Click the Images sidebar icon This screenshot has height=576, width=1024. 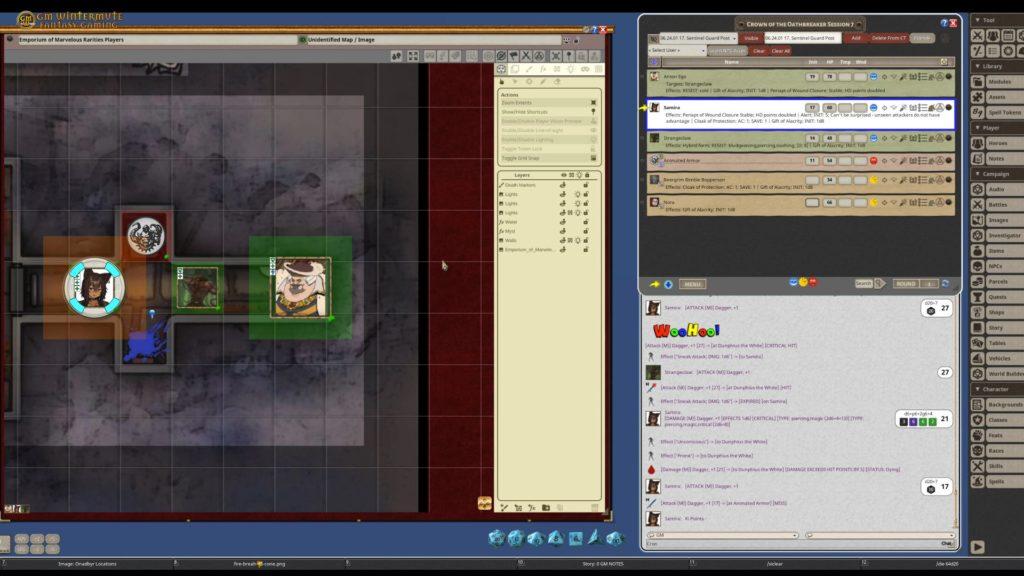click(978, 220)
